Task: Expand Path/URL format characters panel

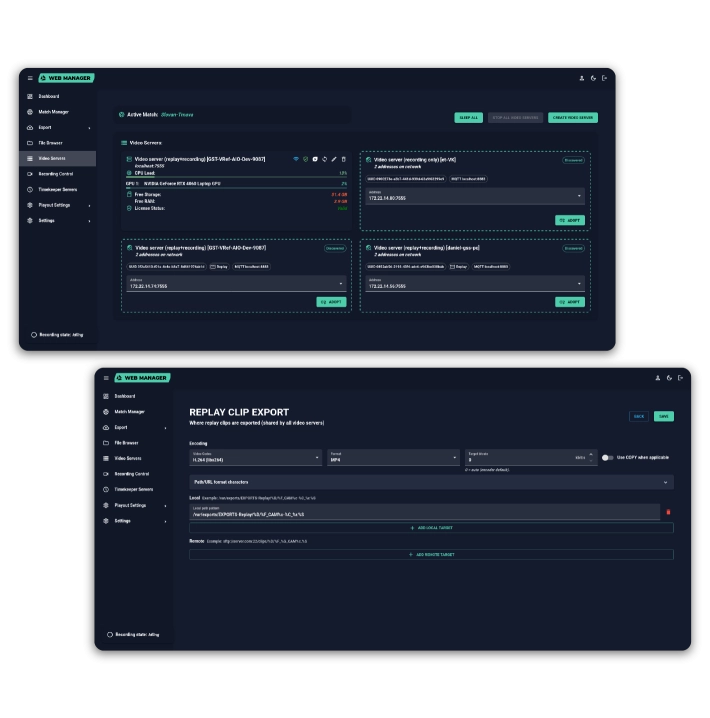Action: point(431,482)
